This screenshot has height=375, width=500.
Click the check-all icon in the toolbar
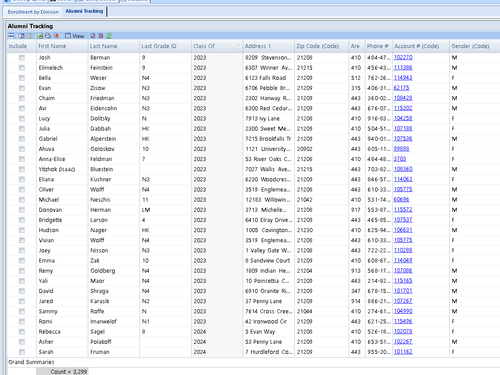[x=93, y=36]
